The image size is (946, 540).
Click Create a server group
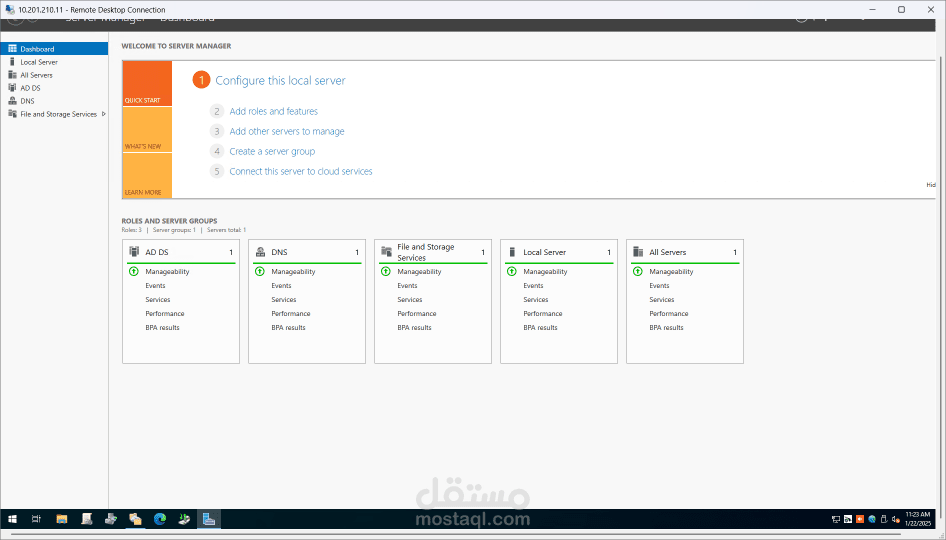[x=272, y=151]
